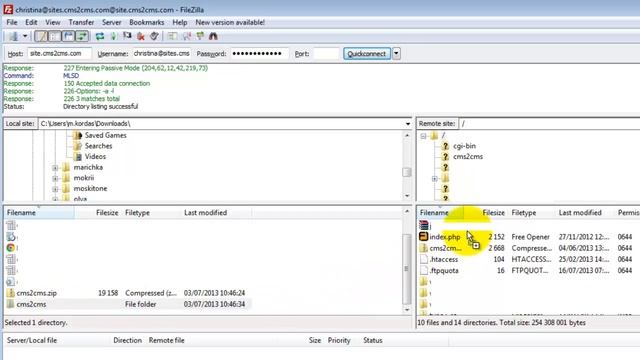The width and height of the screenshot is (640, 360).
Task: Open the Site Manager dropdown arrow
Action: (25, 36)
